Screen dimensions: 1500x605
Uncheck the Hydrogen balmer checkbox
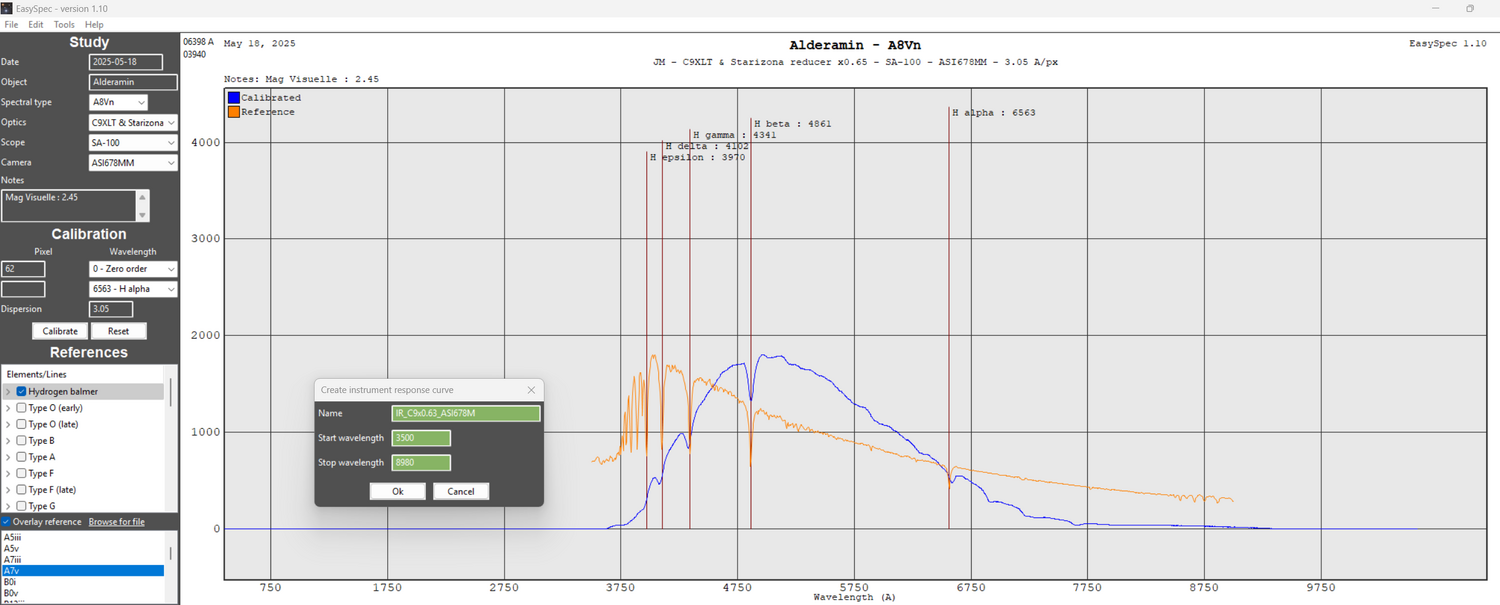tap(22, 392)
